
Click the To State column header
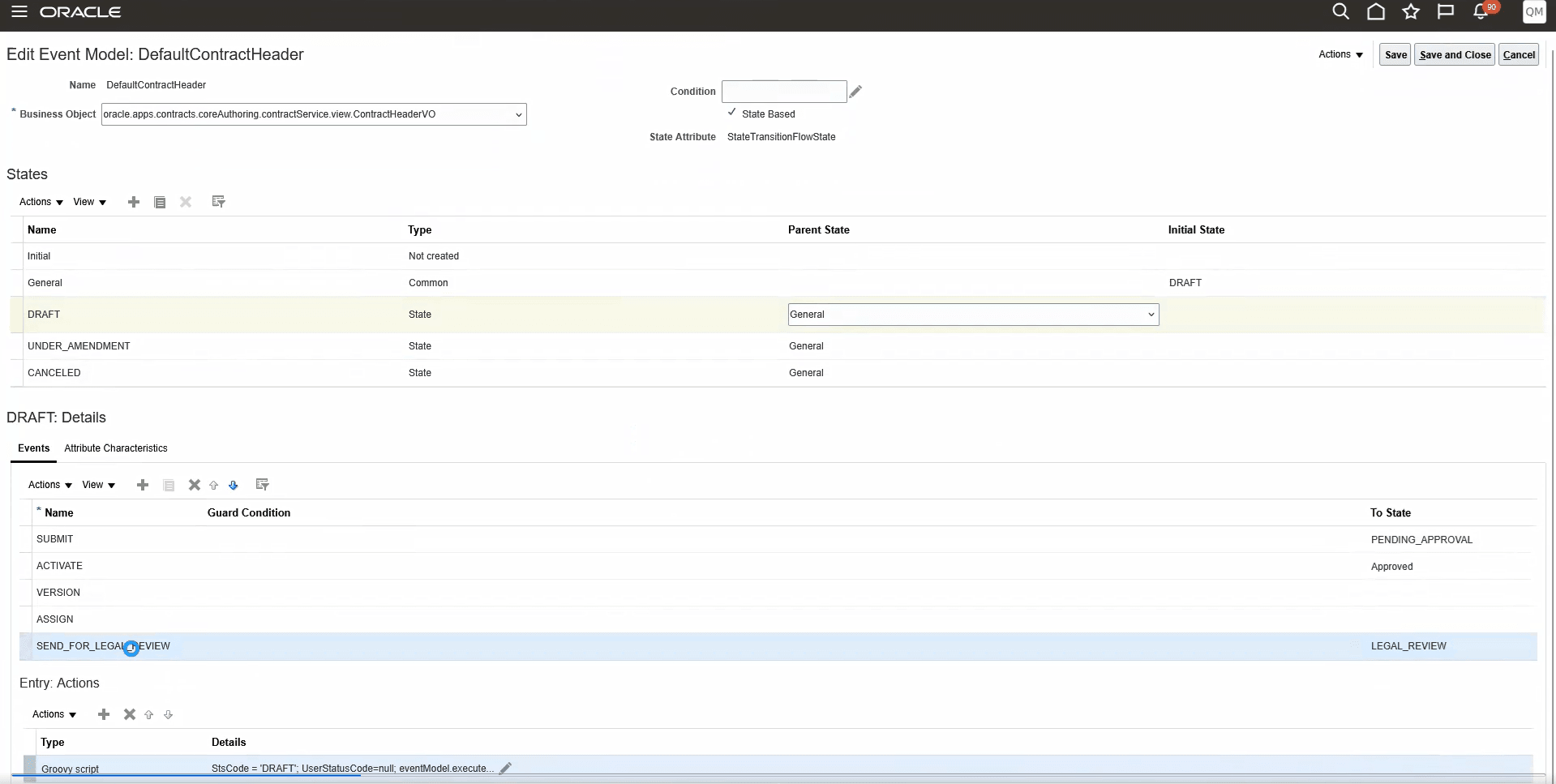[1391, 513]
